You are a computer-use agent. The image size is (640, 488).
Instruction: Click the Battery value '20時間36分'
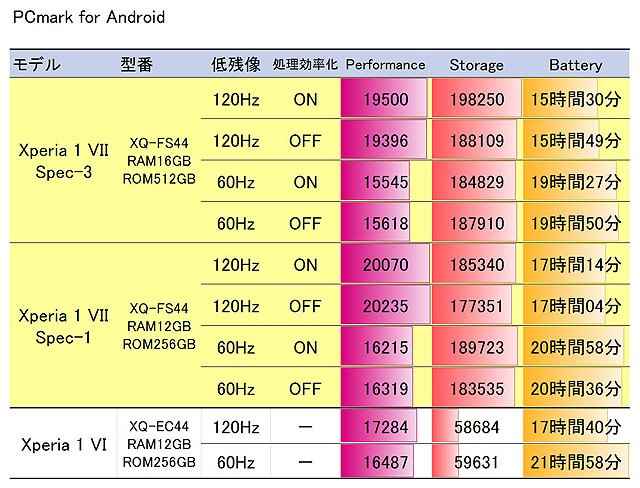click(576, 389)
